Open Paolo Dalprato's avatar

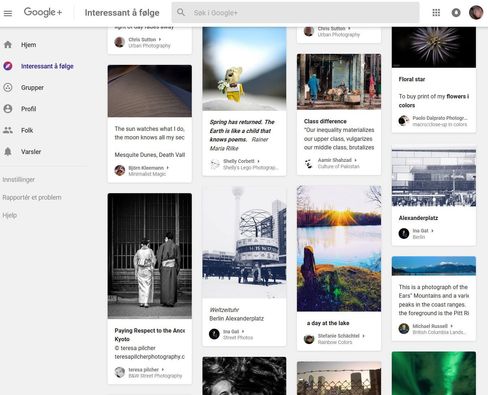pos(404,121)
